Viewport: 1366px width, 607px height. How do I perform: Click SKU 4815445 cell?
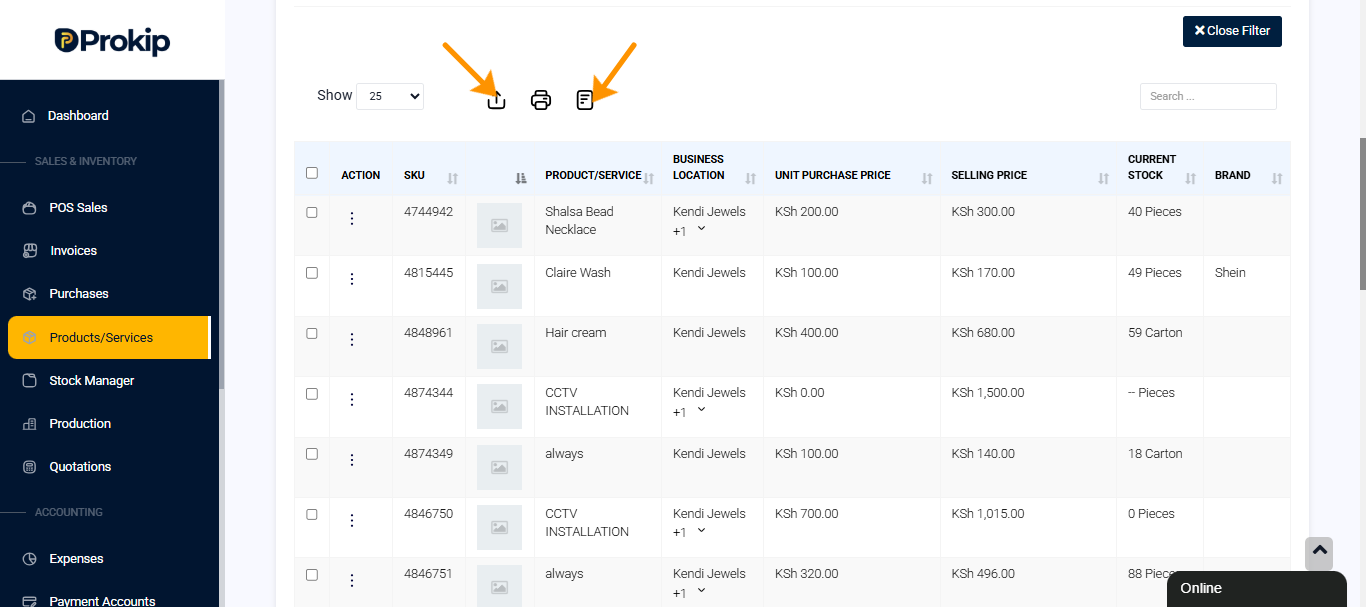428,273
